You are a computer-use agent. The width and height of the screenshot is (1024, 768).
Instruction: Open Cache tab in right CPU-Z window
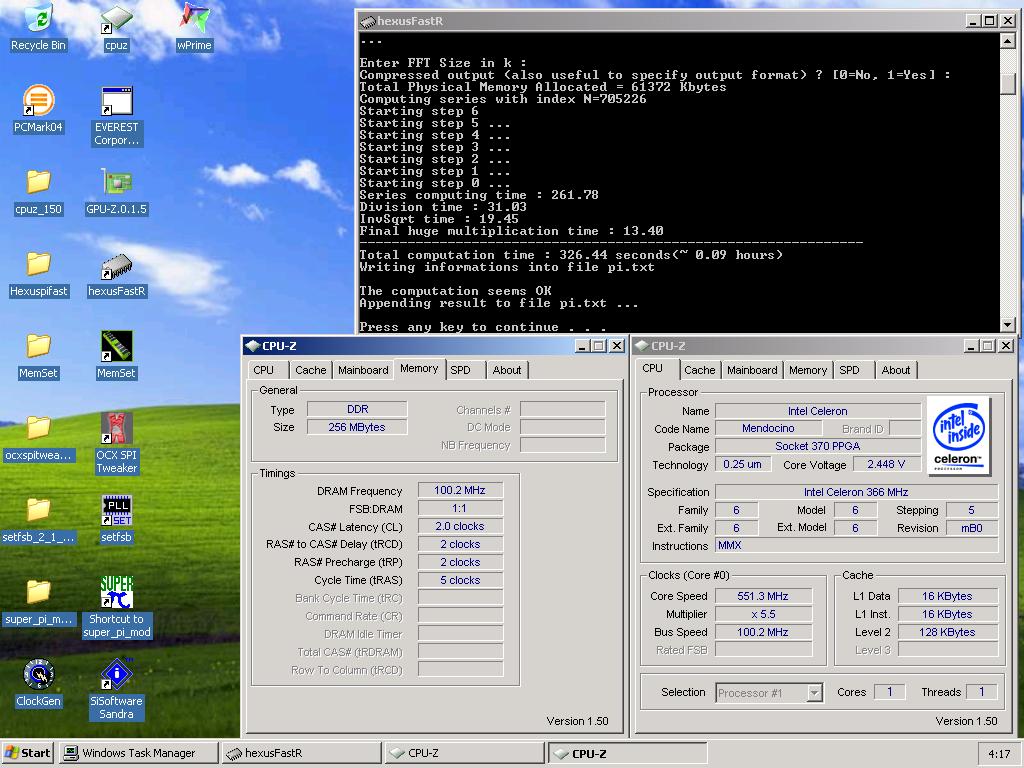click(x=699, y=370)
